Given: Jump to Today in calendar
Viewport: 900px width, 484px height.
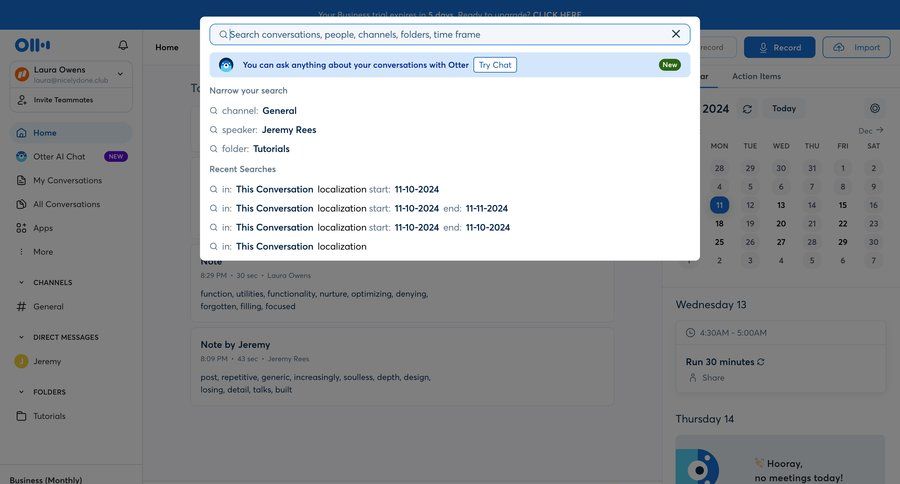Looking at the screenshot, I should (x=783, y=109).
